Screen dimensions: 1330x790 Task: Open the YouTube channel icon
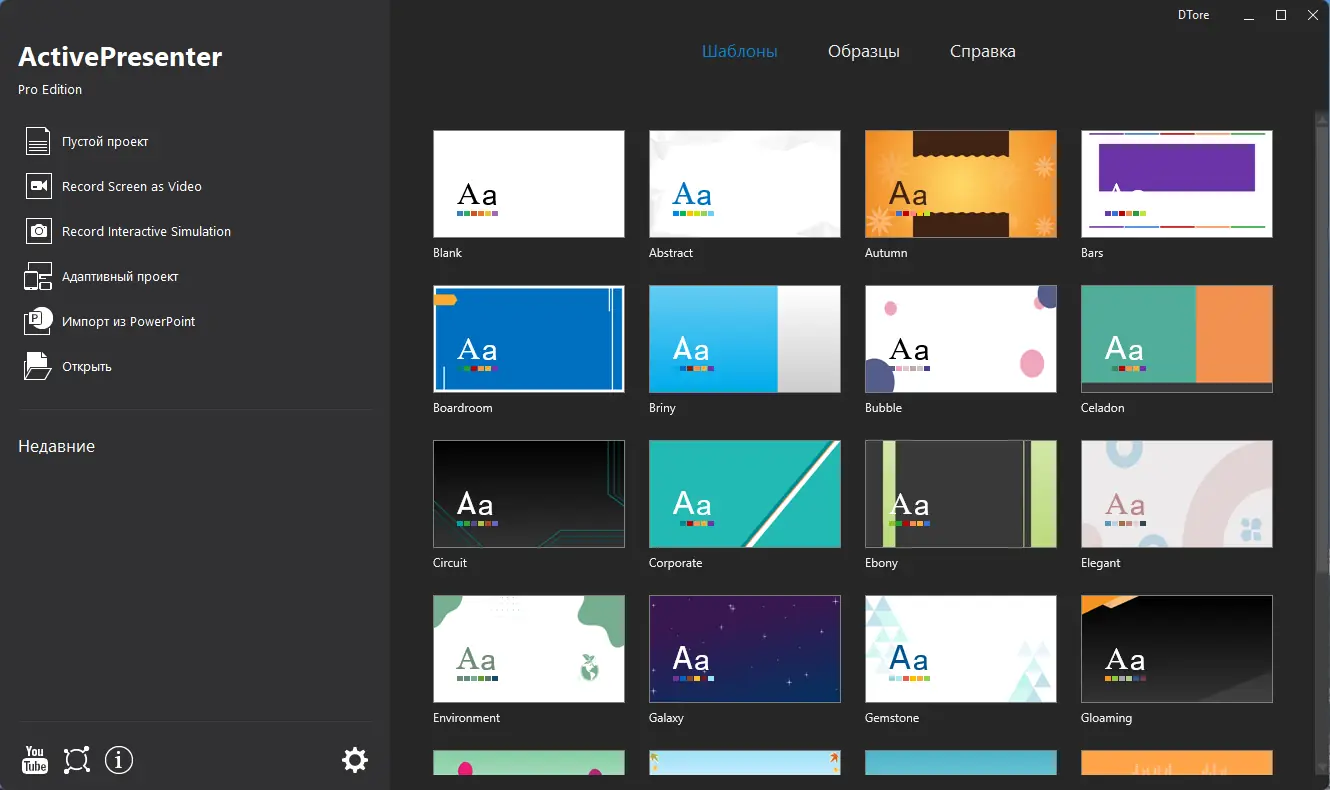pyautogui.click(x=35, y=760)
